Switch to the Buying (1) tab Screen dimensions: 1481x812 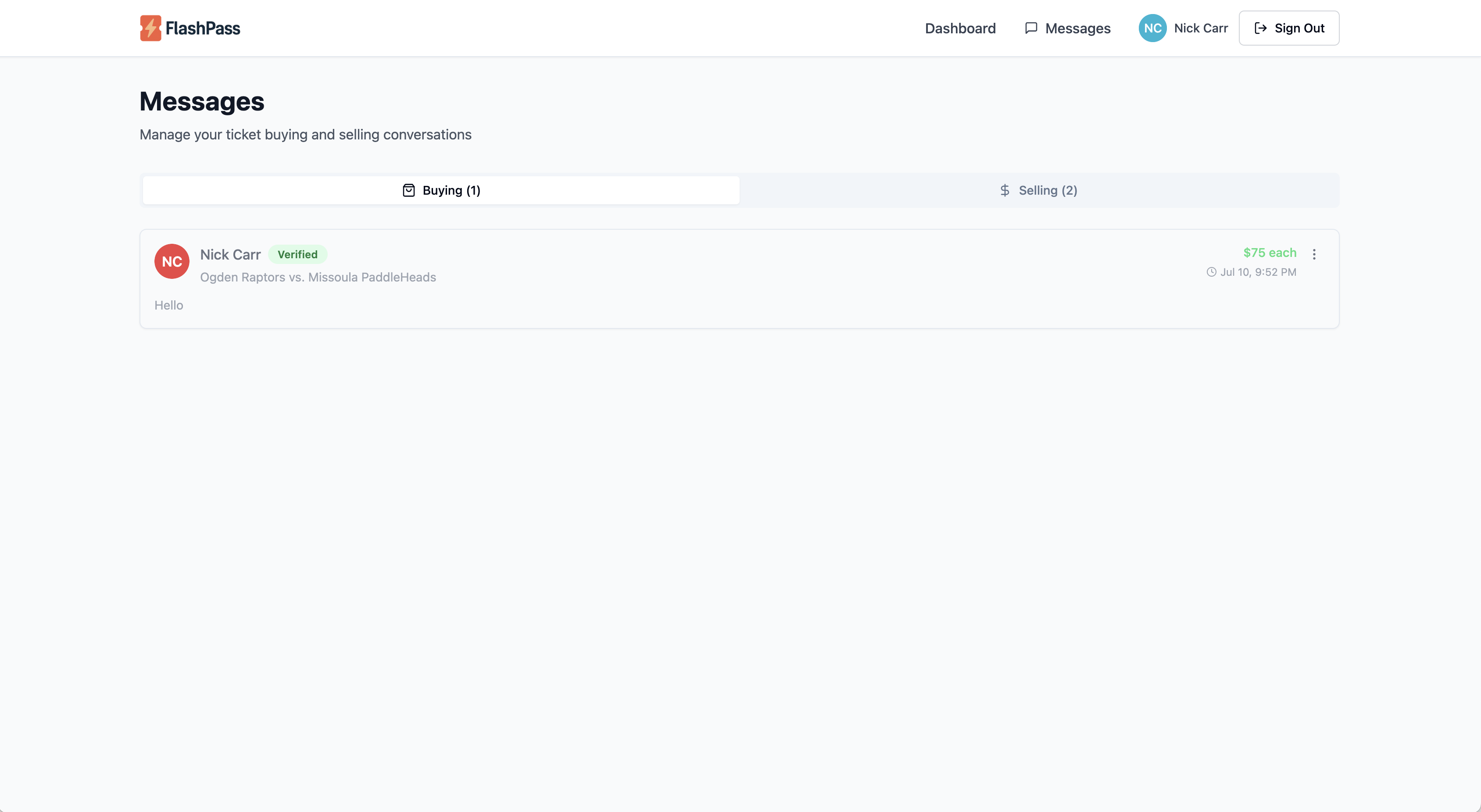(x=442, y=190)
